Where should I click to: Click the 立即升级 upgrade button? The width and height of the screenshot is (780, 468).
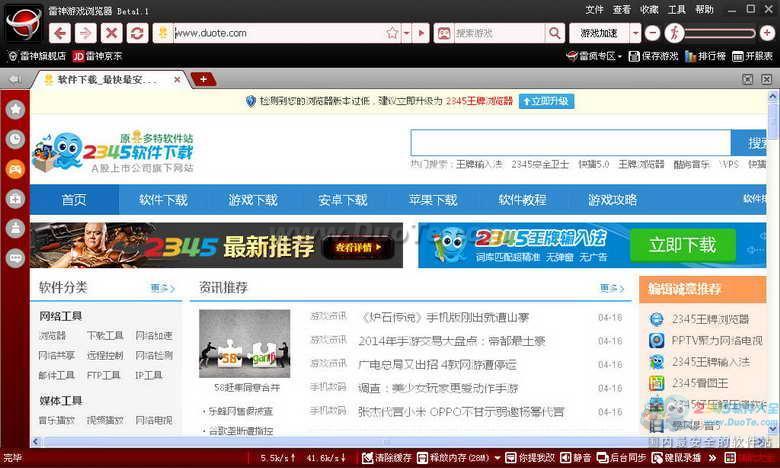(x=546, y=101)
